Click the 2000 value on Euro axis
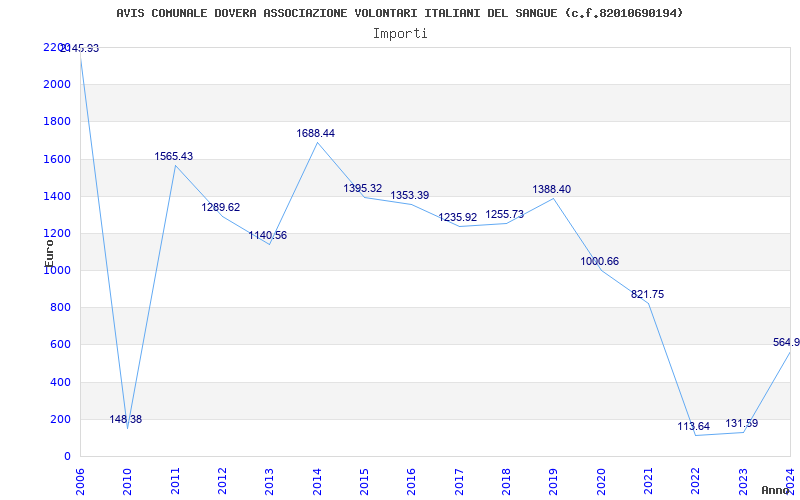Viewport: 800px width, 500px height. (x=57, y=84)
